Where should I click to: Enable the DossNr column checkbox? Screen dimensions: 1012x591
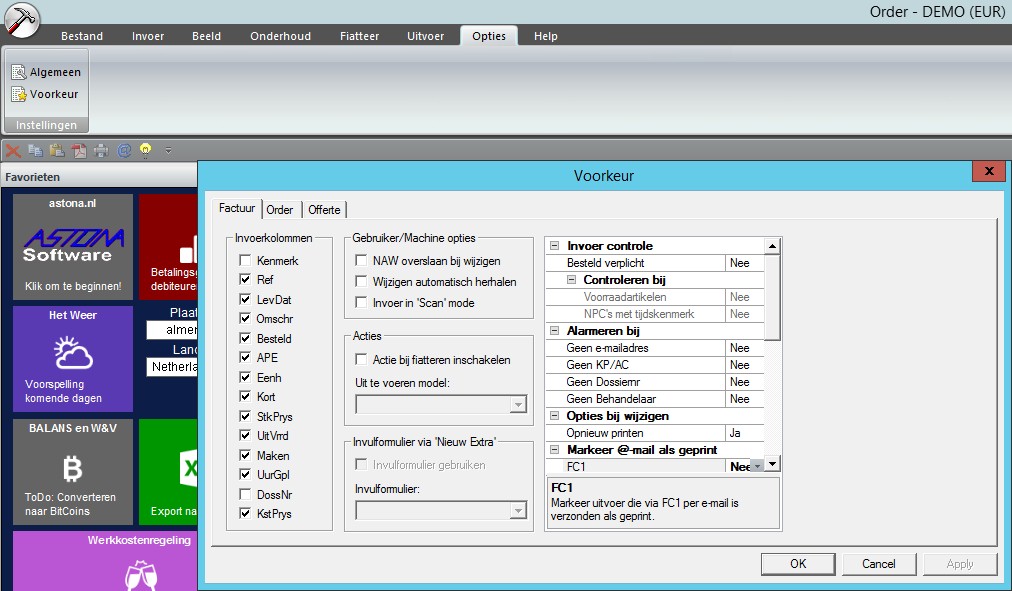pyautogui.click(x=245, y=494)
